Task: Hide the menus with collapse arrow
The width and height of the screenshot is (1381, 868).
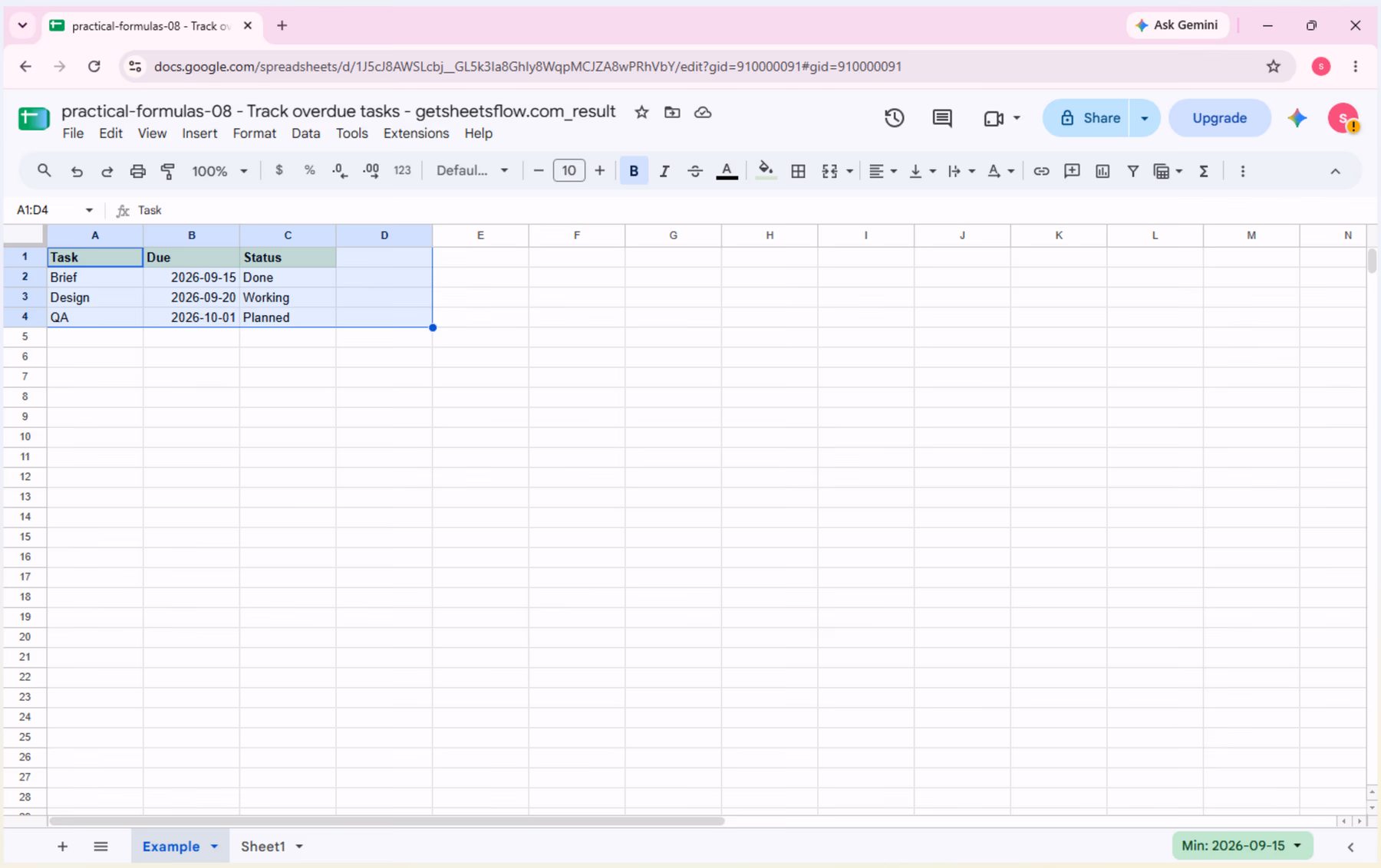Action: pos(1335,171)
